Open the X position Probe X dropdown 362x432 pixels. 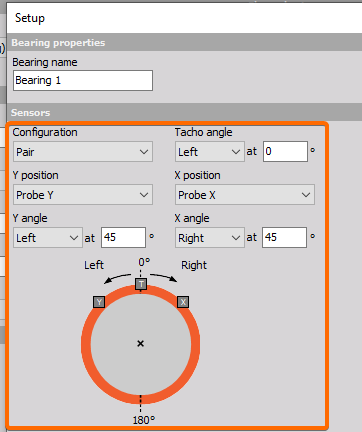[245, 195]
